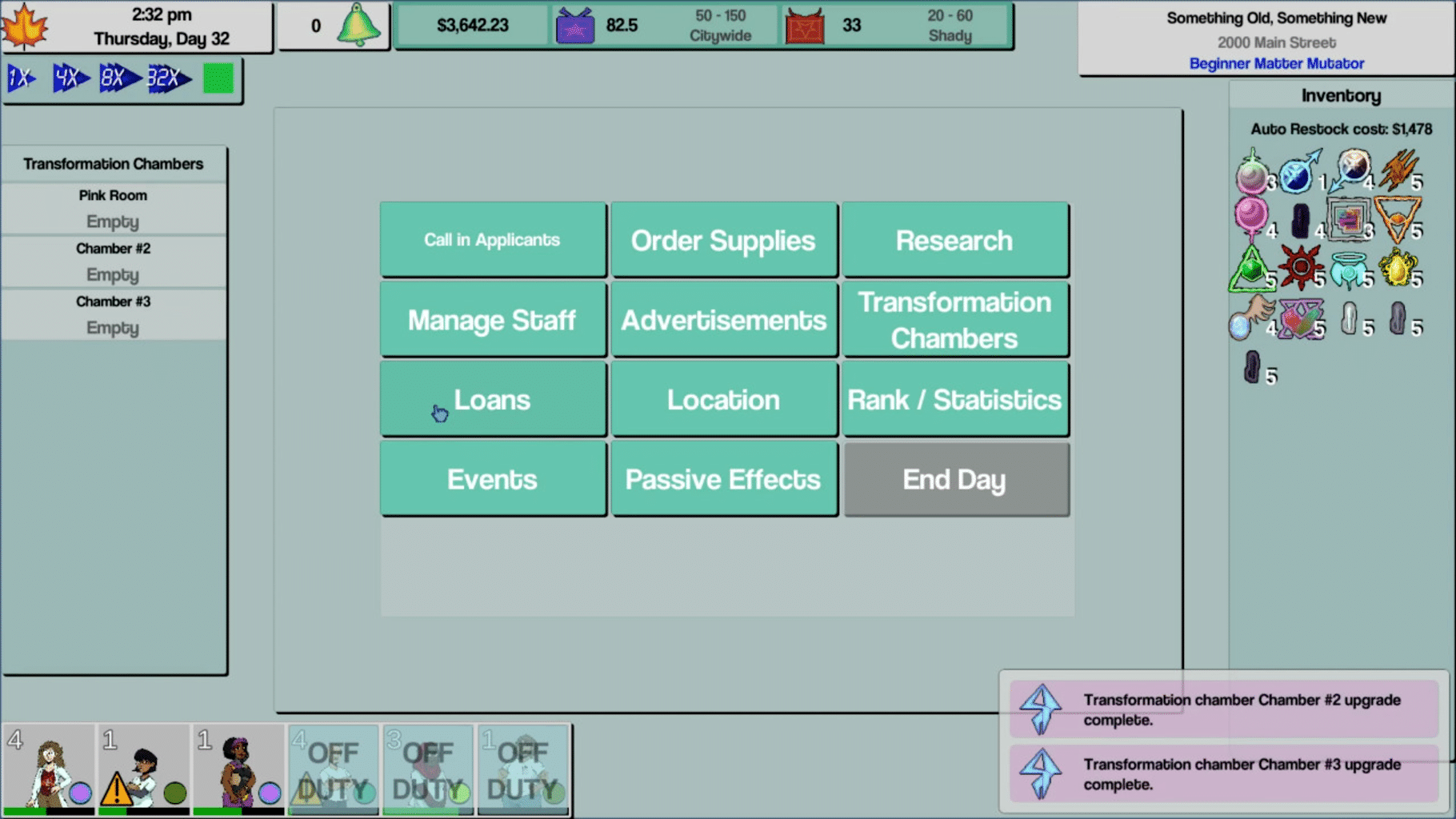This screenshot has width=1456, height=819.
Task: Select the Chamber #2 sidebar entry
Action: [114, 262]
